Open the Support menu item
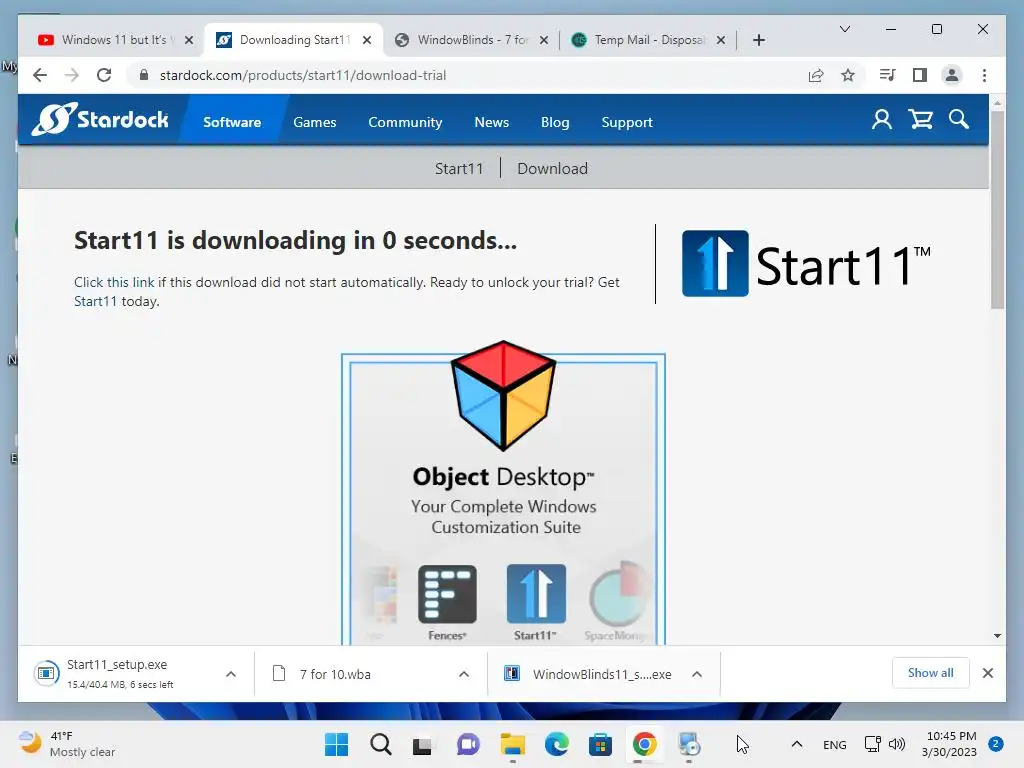The width and height of the screenshot is (1024, 768). [x=627, y=122]
